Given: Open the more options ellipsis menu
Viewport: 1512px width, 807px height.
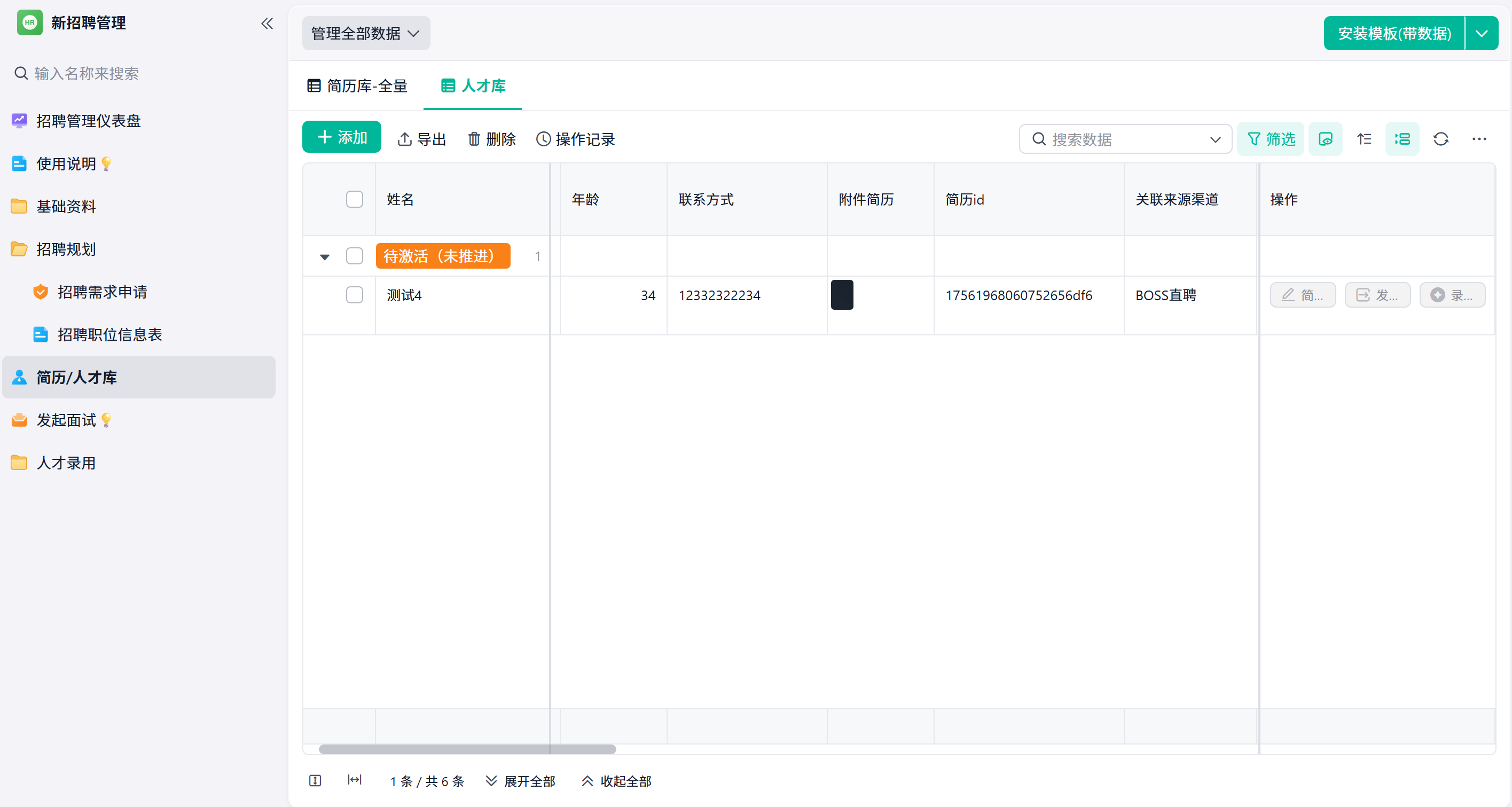Looking at the screenshot, I should 1479,139.
